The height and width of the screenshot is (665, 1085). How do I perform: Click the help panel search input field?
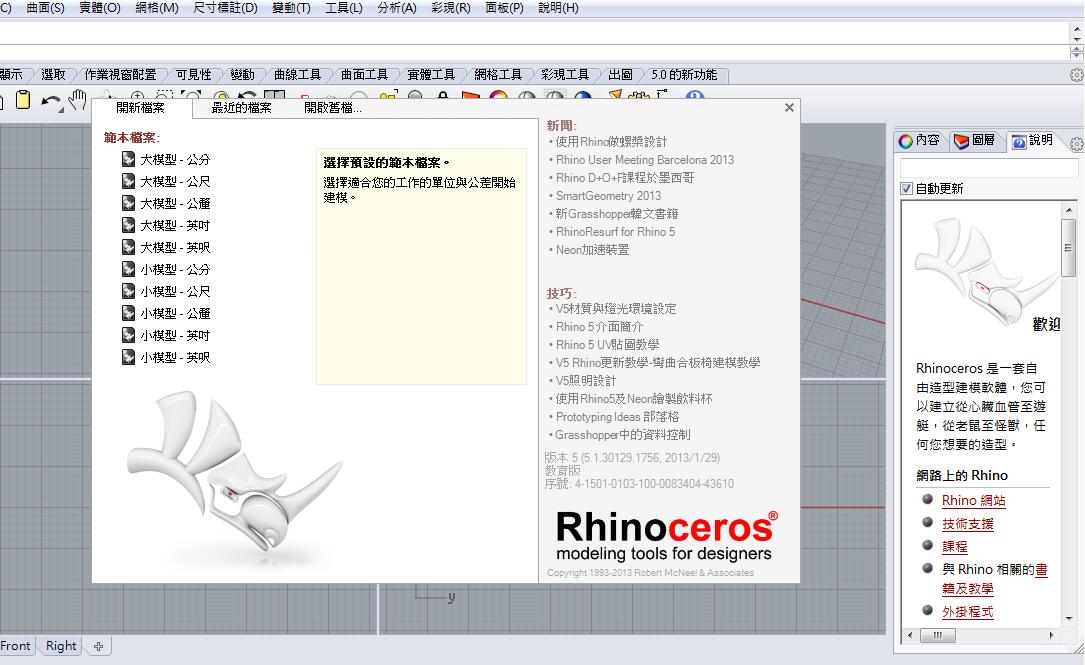989,167
